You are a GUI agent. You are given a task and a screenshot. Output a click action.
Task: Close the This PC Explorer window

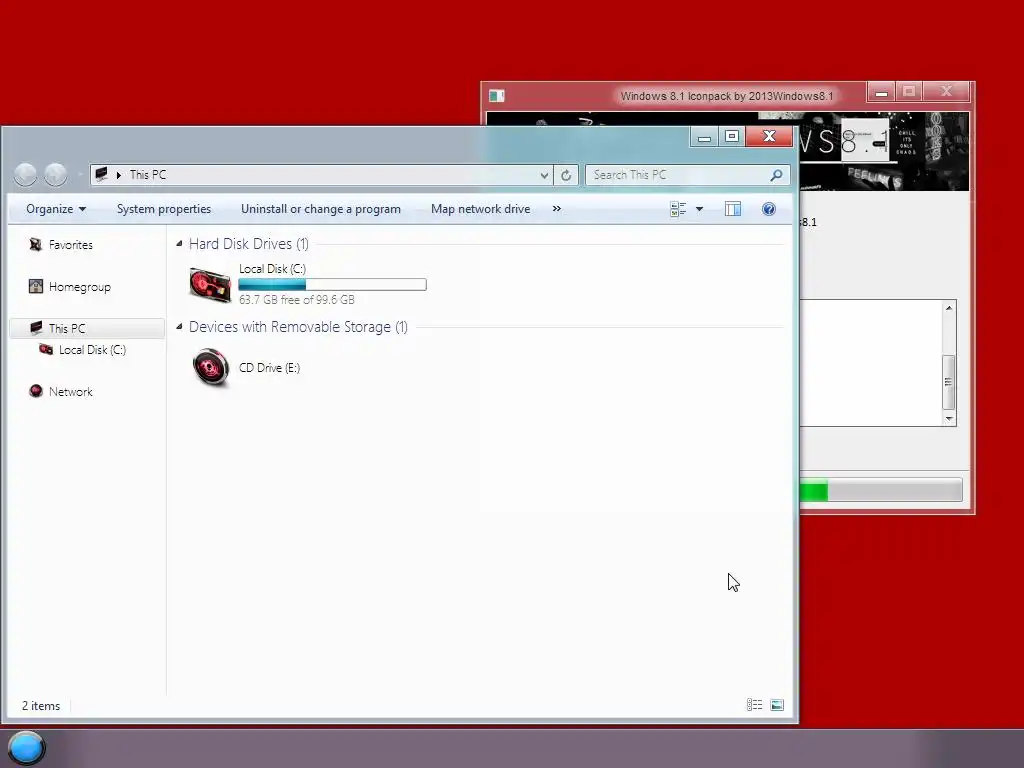(x=769, y=136)
